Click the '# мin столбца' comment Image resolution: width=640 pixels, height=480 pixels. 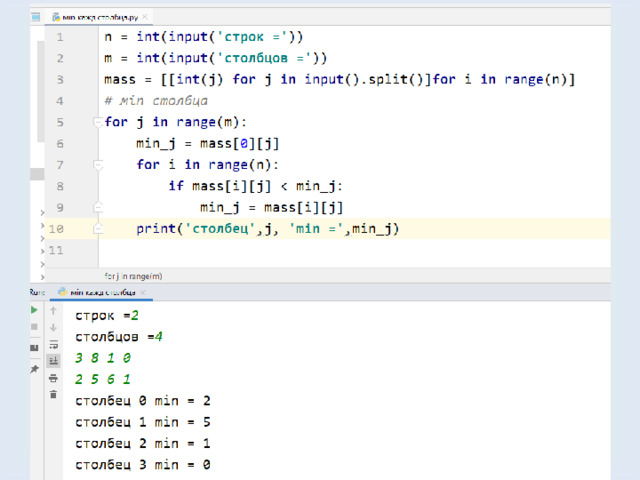[x=156, y=100]
